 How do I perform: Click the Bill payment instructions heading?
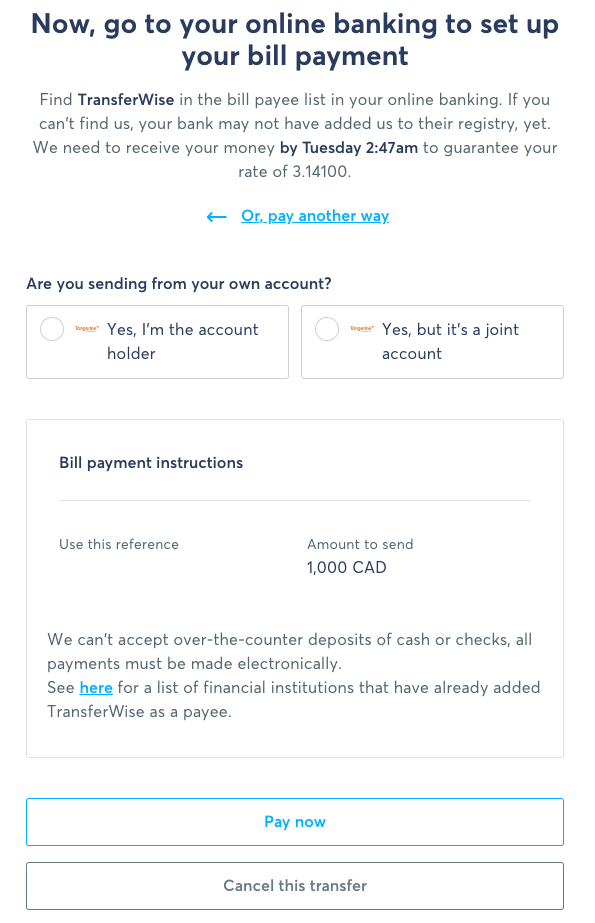pos(151,463)
